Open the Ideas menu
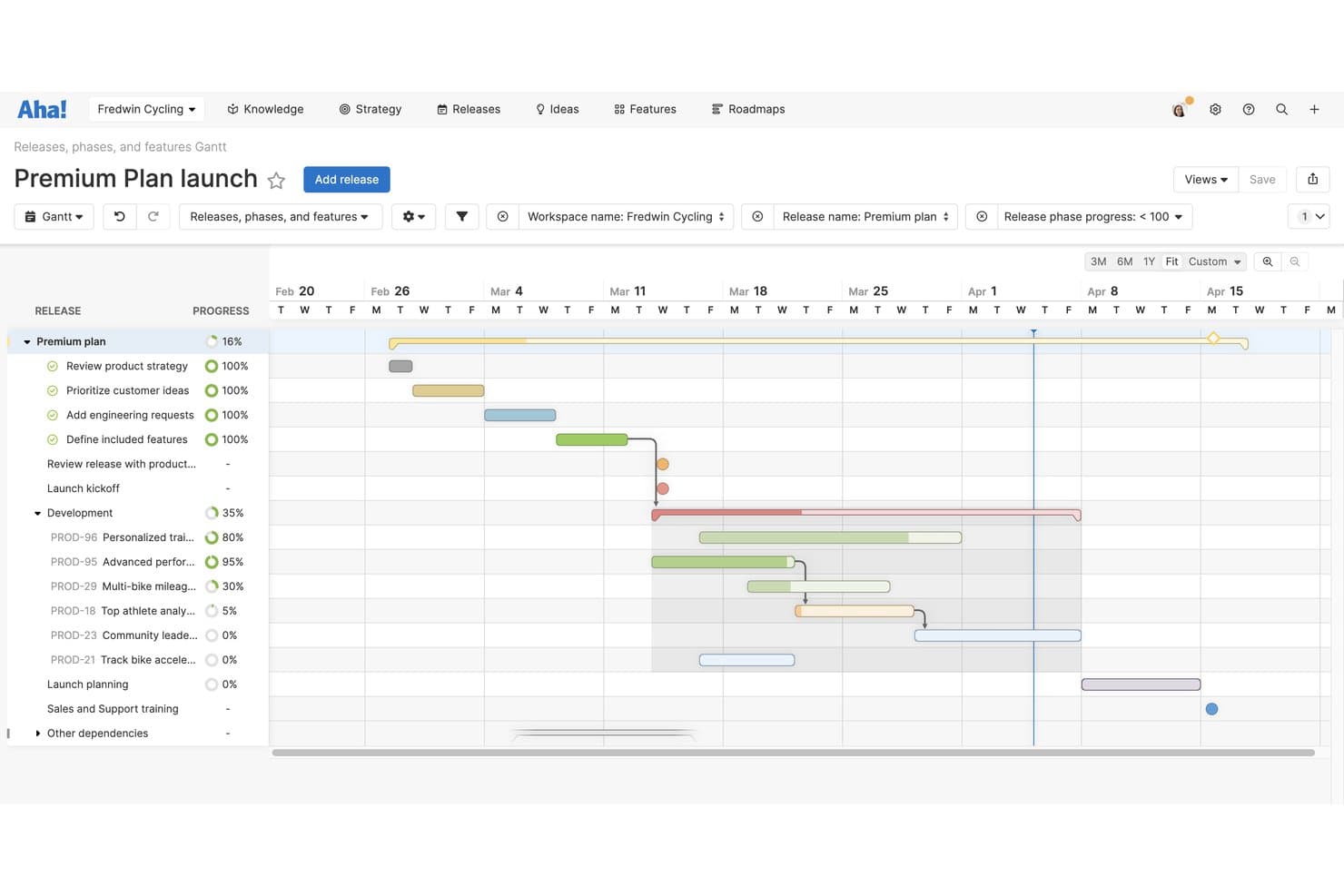 pos(557,109)
